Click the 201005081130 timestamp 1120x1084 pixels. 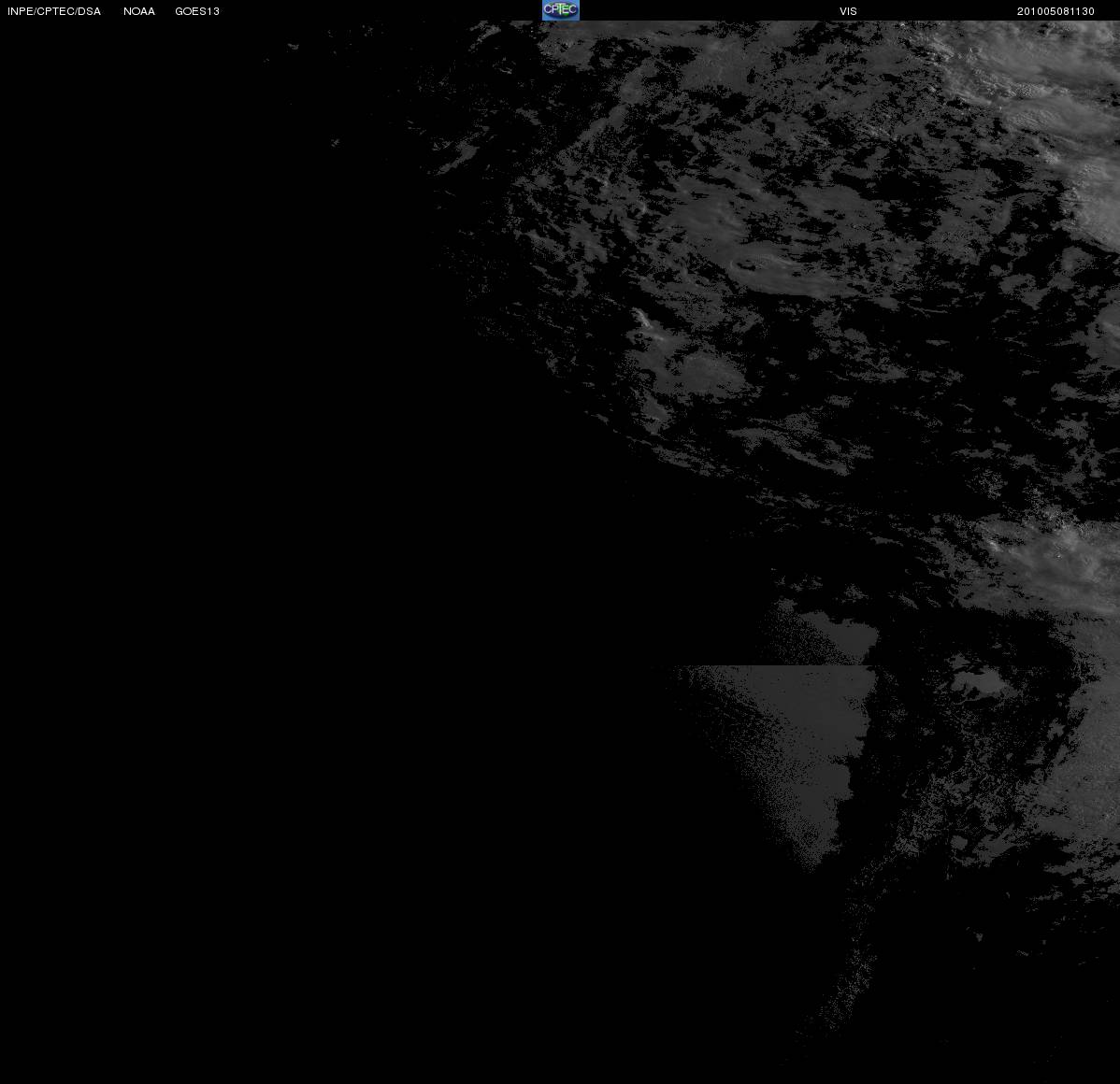(x=1055, y=11)
